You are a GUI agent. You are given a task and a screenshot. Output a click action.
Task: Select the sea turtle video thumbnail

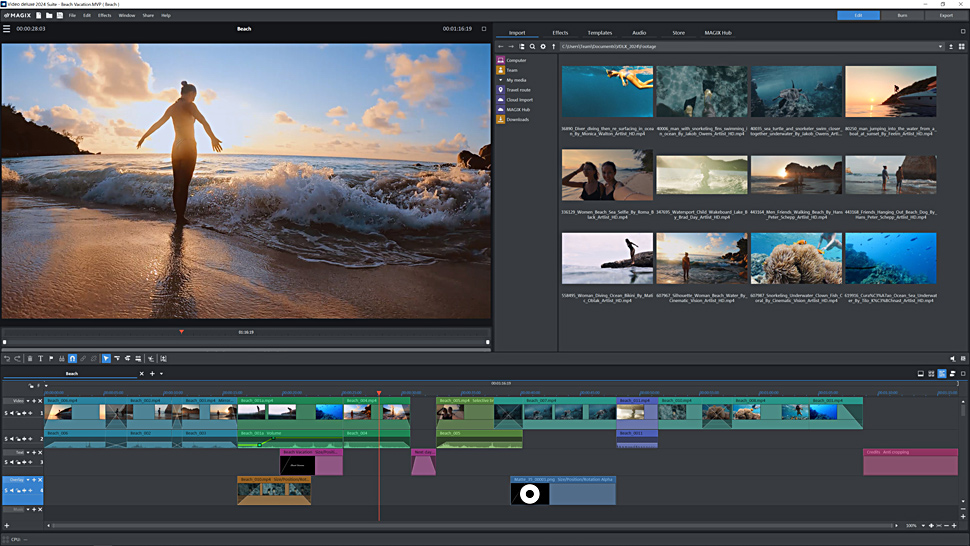pos(796,92)
